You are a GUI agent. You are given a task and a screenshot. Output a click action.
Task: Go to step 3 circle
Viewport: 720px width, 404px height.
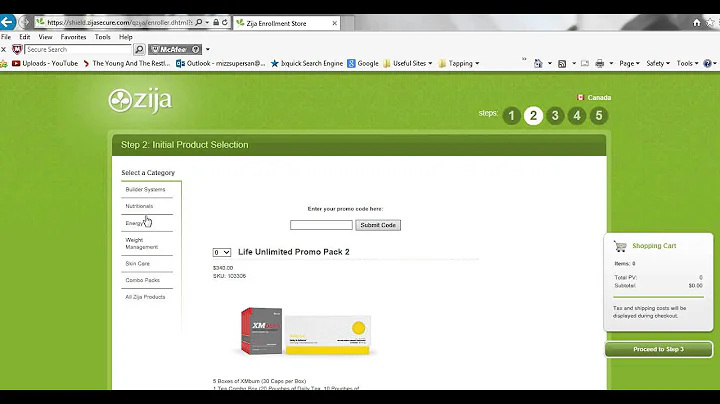[x=555, y=116]
